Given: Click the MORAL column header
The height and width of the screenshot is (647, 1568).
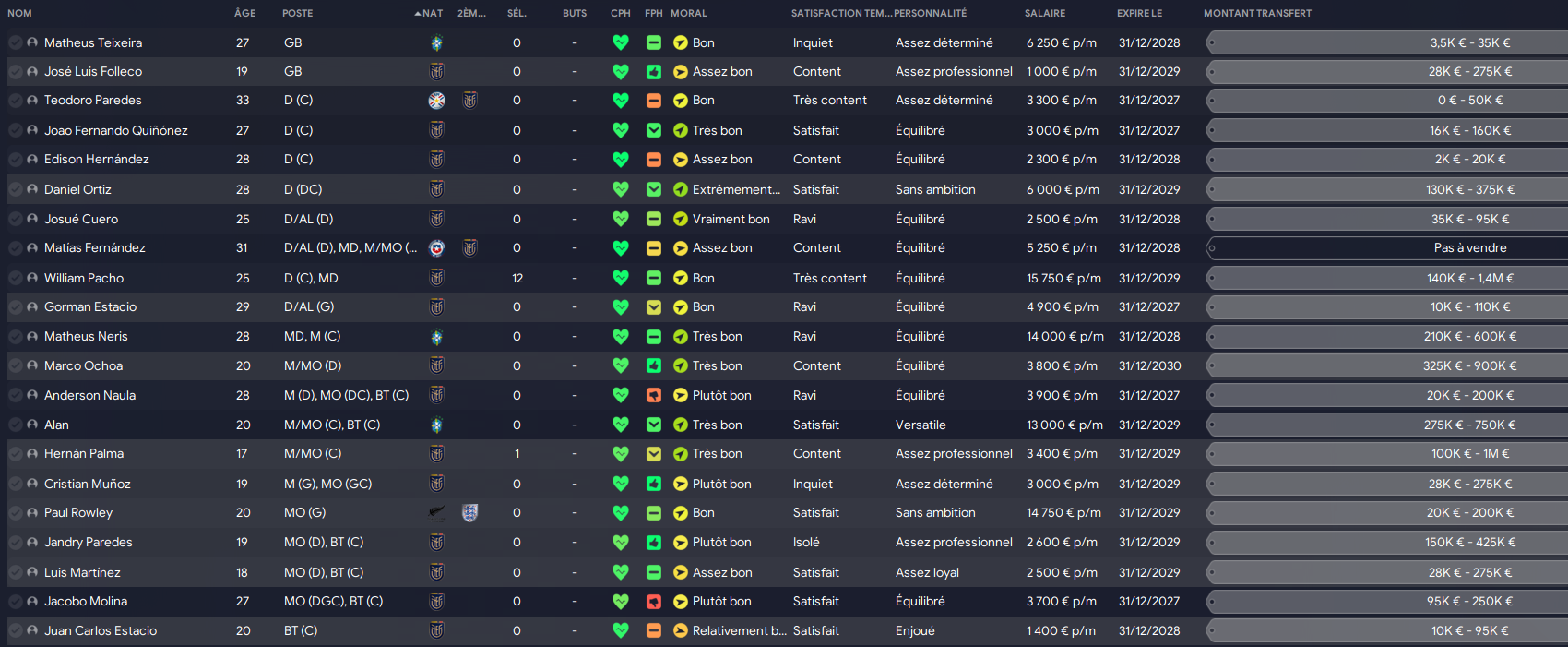Looking at the screenshot, I should (689, 13).
